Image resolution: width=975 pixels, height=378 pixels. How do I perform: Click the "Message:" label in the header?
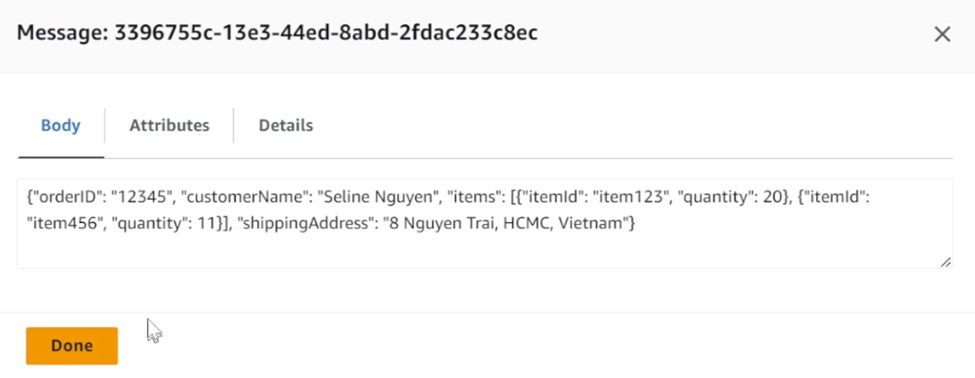pyautogui.click(x=63, y=33)
